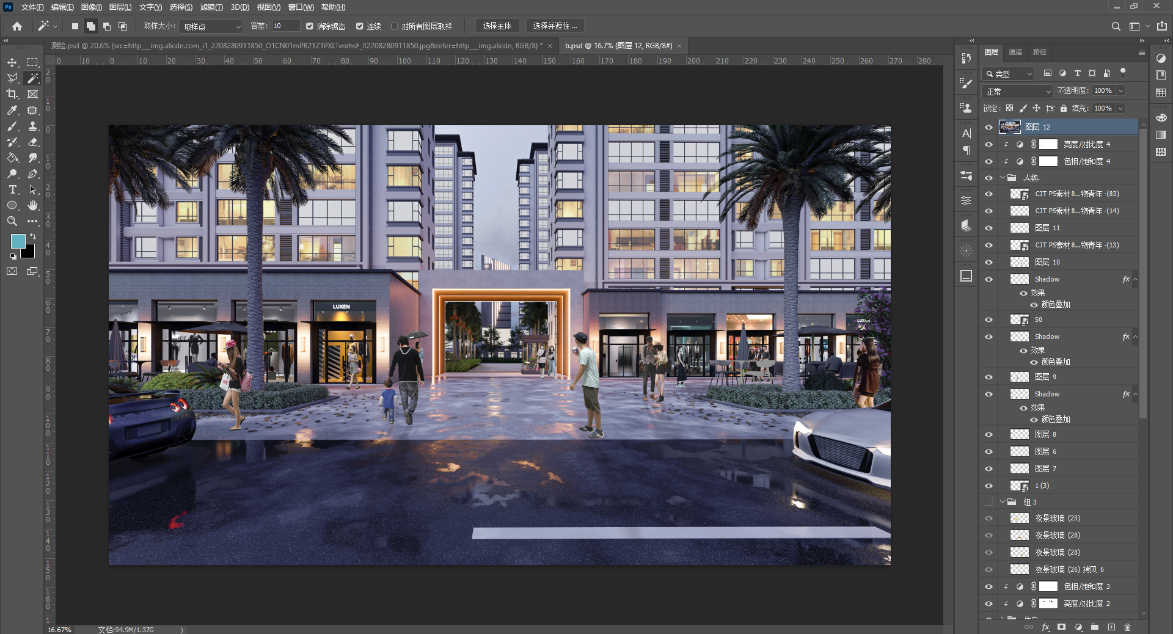Select the Clone Stamp tool
Viewport: 1173px width, 634px height.
(x=33, y=126)
